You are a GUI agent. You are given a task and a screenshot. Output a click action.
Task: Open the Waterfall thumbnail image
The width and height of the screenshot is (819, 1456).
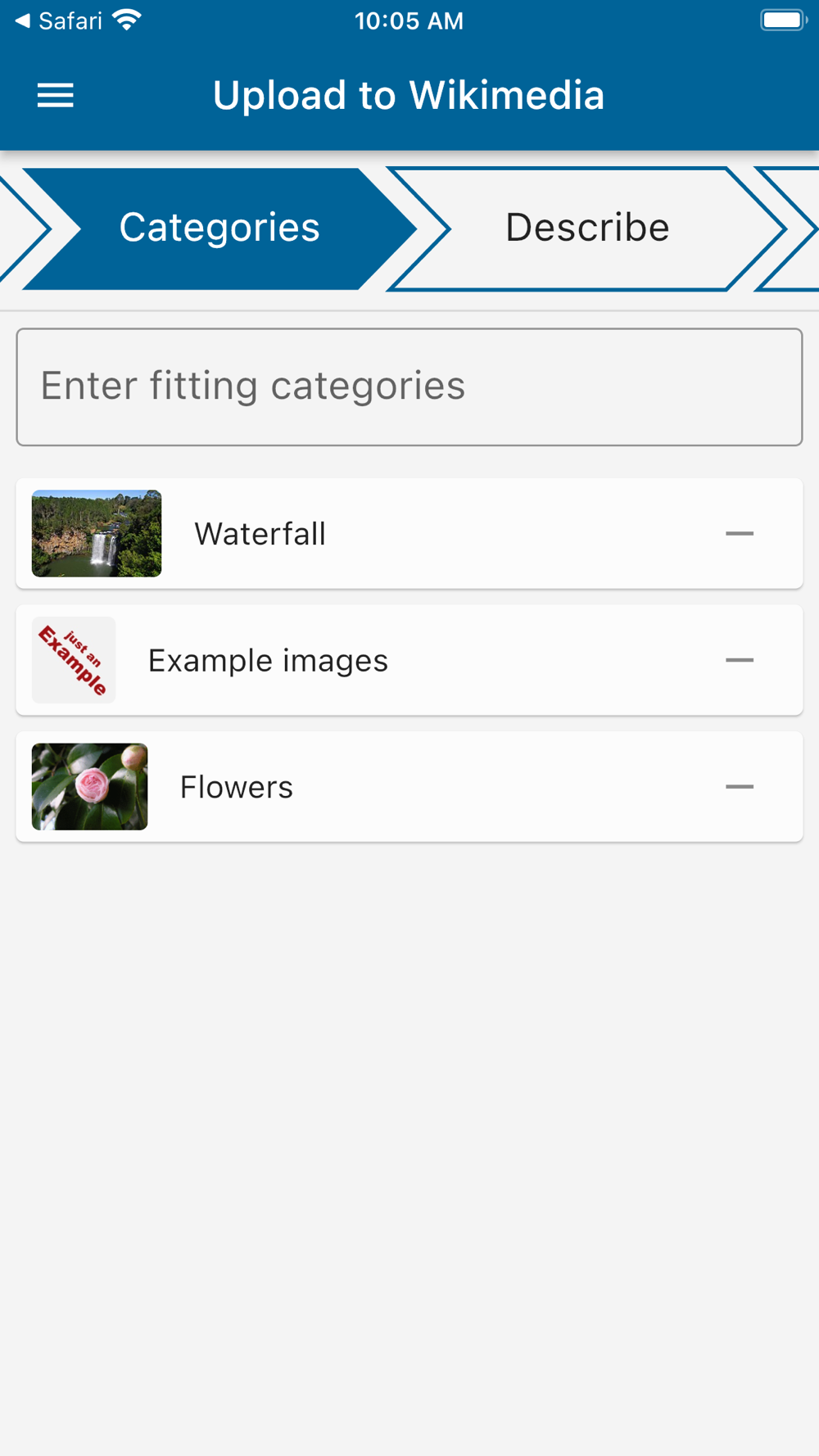97,534
